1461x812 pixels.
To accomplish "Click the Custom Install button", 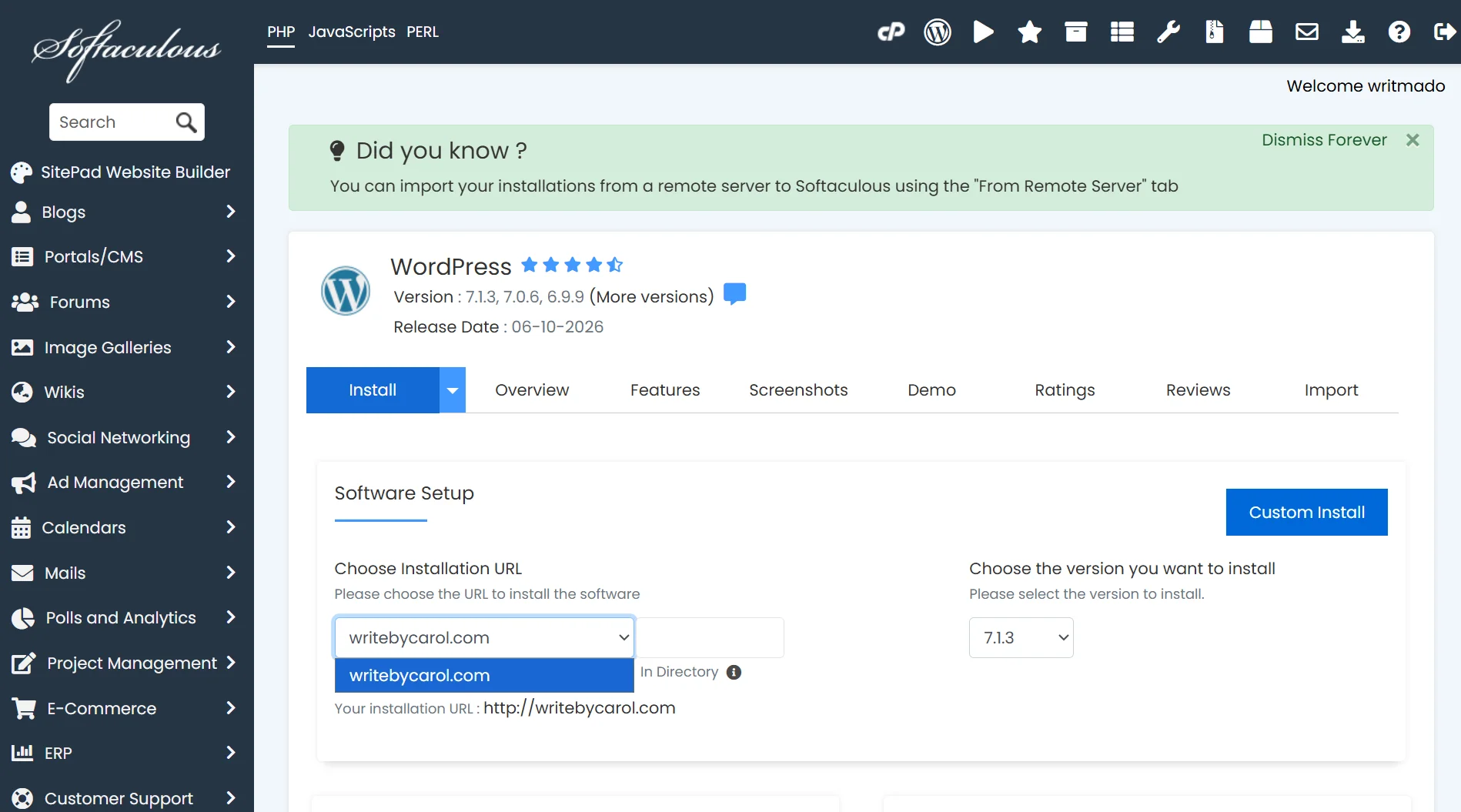I will click(1306, 512).
